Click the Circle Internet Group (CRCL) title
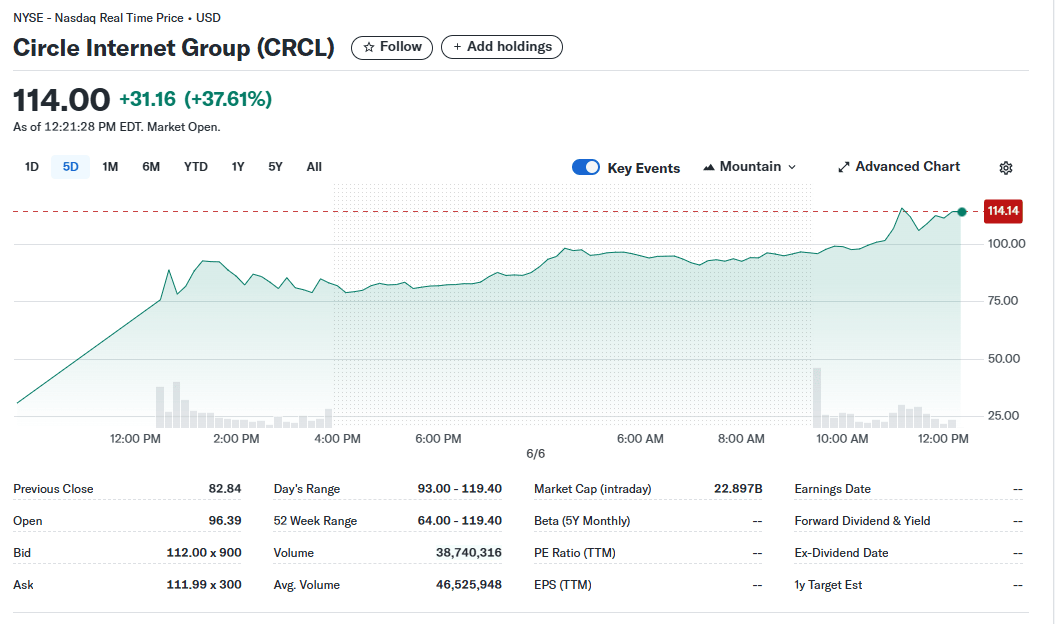This screenshot has width=1055, height=624. pyautogui.click(x=174, y=48)
